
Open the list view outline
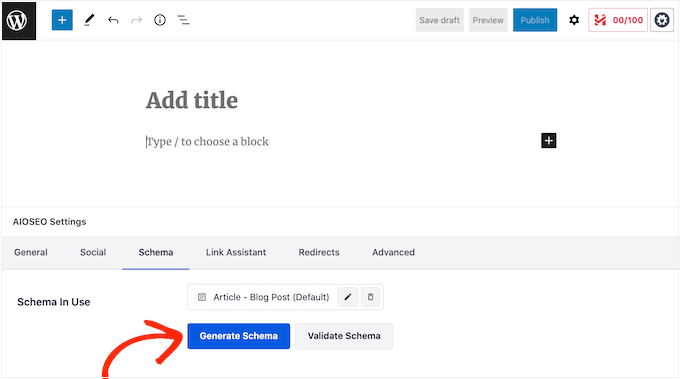pos(183,20)
